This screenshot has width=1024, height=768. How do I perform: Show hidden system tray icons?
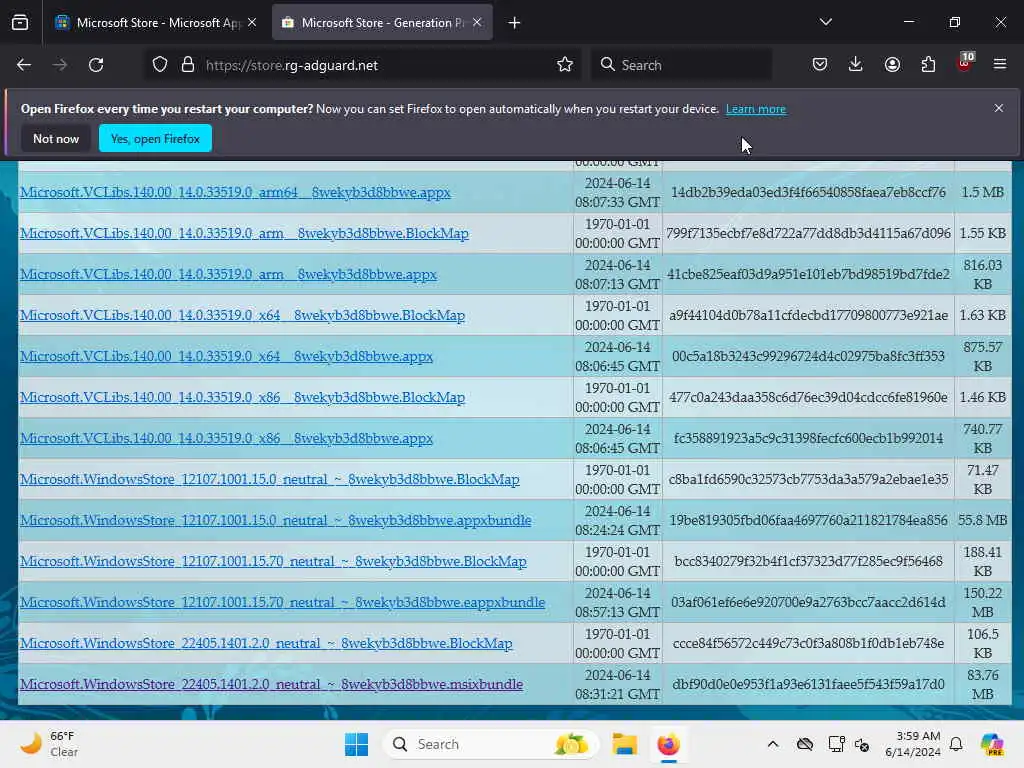[x=773, y=744]
